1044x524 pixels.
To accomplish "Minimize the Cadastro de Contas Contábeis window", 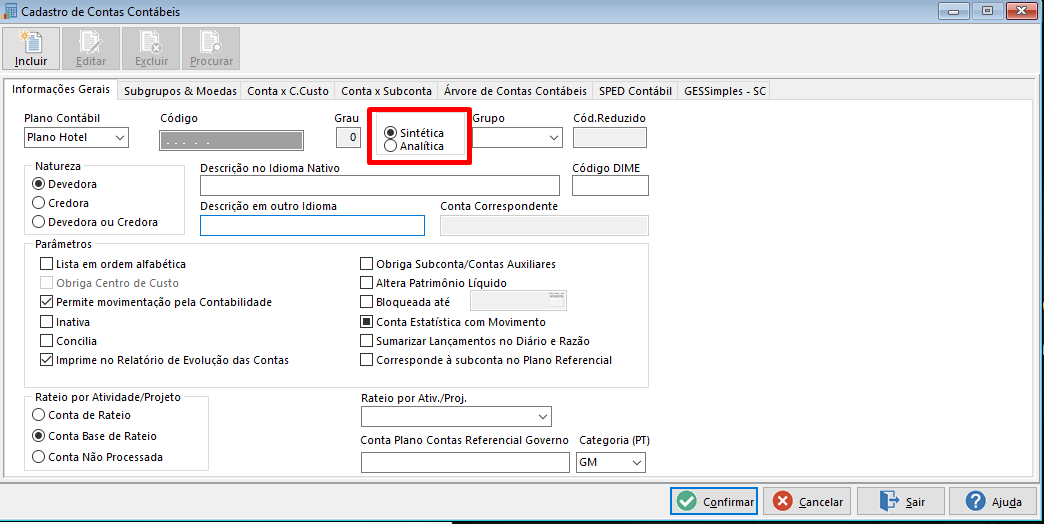I will tap(953, 11).
